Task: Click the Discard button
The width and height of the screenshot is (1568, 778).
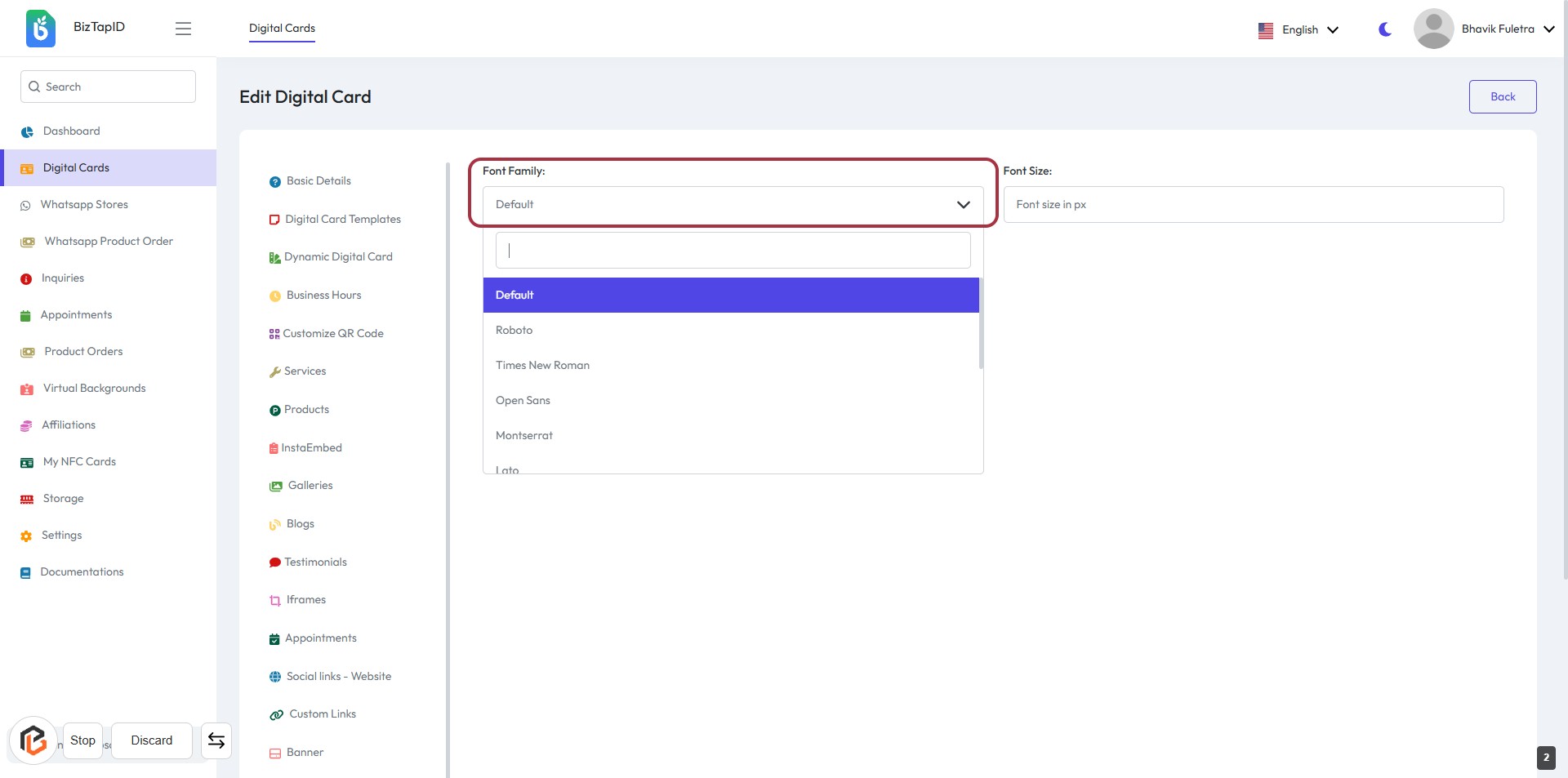Action: click(x=152, y=740)
